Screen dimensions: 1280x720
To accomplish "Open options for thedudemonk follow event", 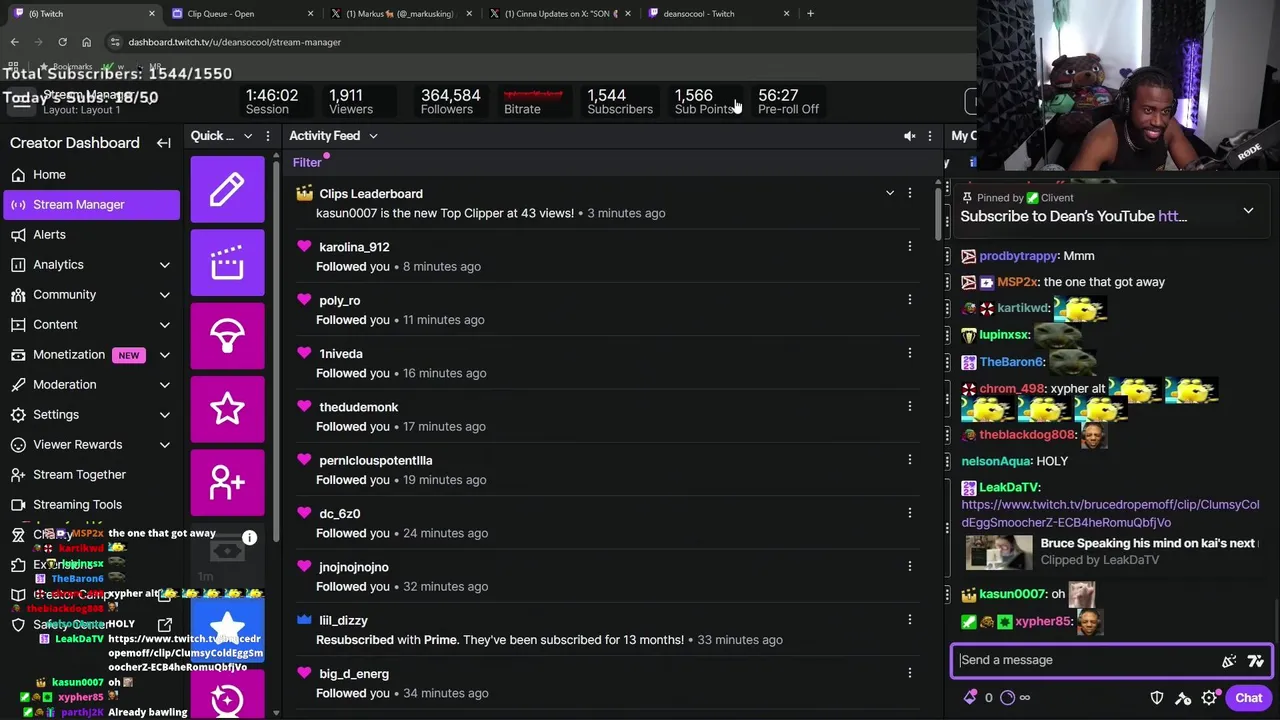I will (x=909, y=406).
